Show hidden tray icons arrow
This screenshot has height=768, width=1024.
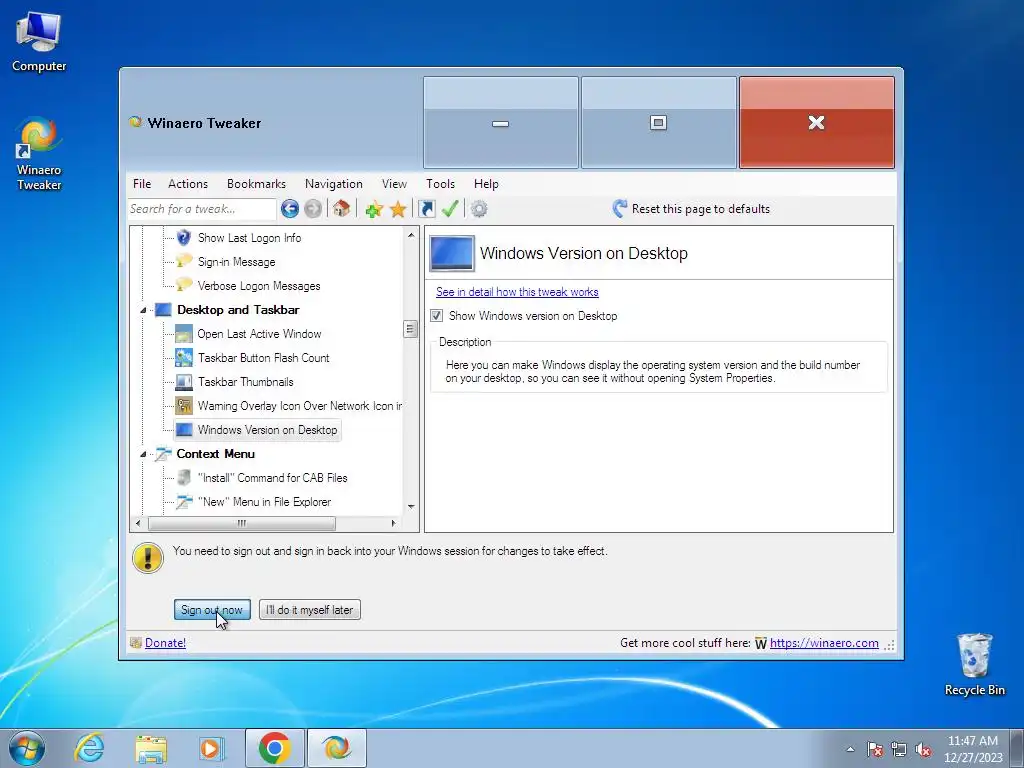coord(850,749)
